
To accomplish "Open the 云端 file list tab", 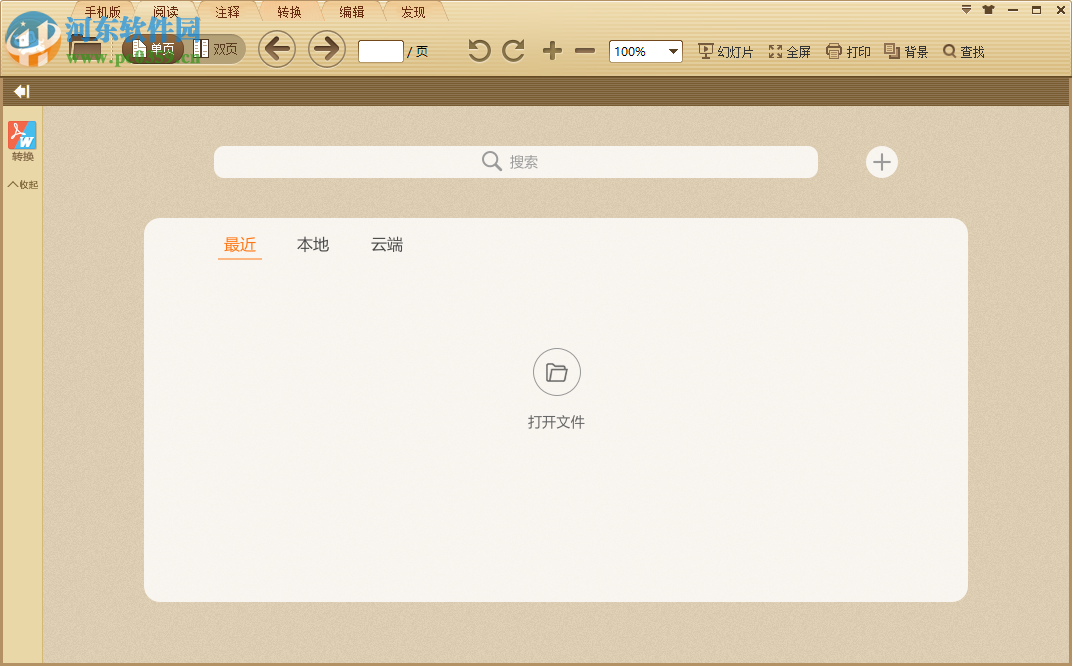I will pos(387,244).
